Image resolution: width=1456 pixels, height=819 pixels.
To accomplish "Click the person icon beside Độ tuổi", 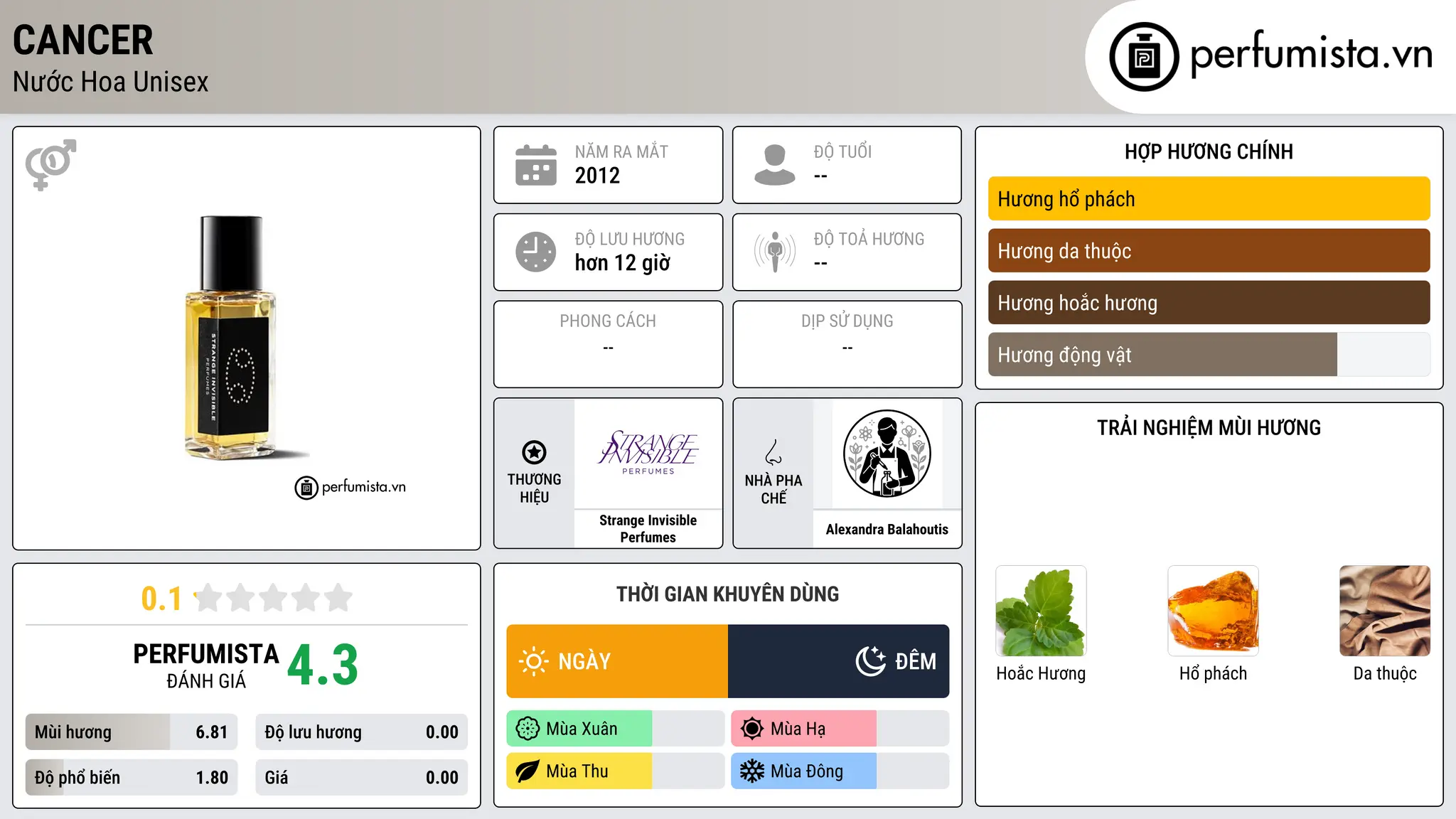I will click(774, 165).
